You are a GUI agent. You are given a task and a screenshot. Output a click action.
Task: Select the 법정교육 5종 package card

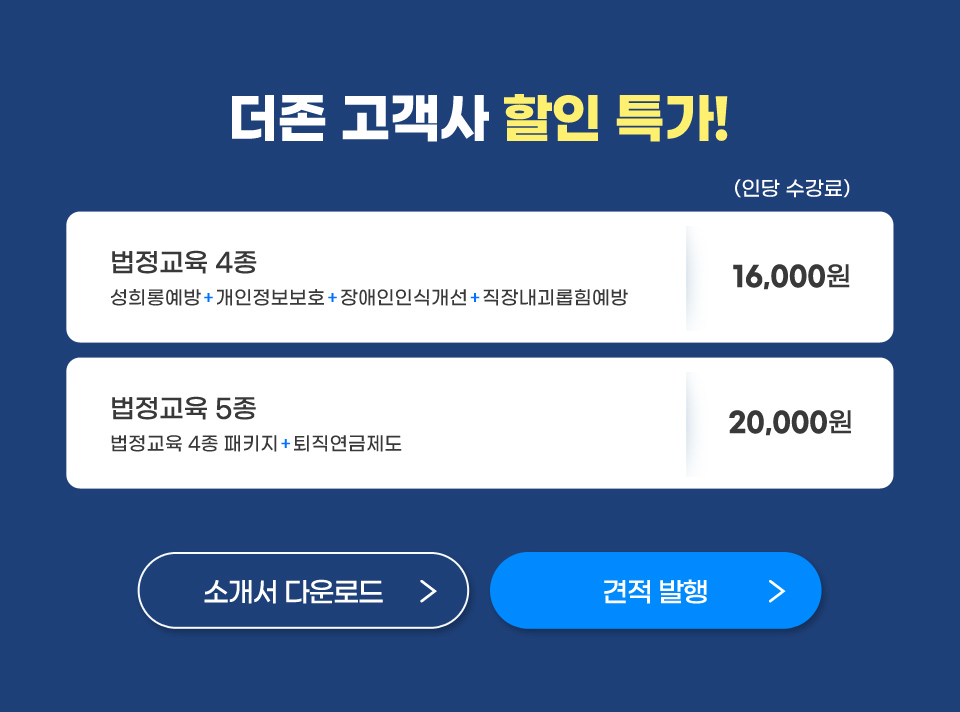click(x=479, y=423)
